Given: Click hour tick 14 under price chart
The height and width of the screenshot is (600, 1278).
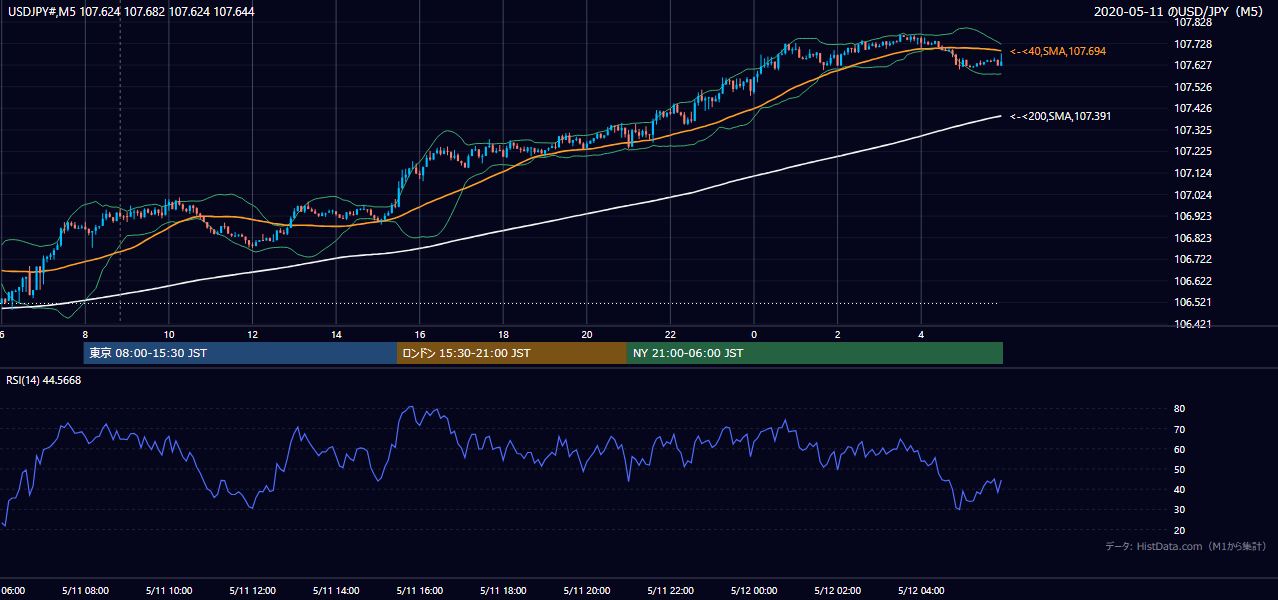Looking at the screenshot, I should [336, 335].
